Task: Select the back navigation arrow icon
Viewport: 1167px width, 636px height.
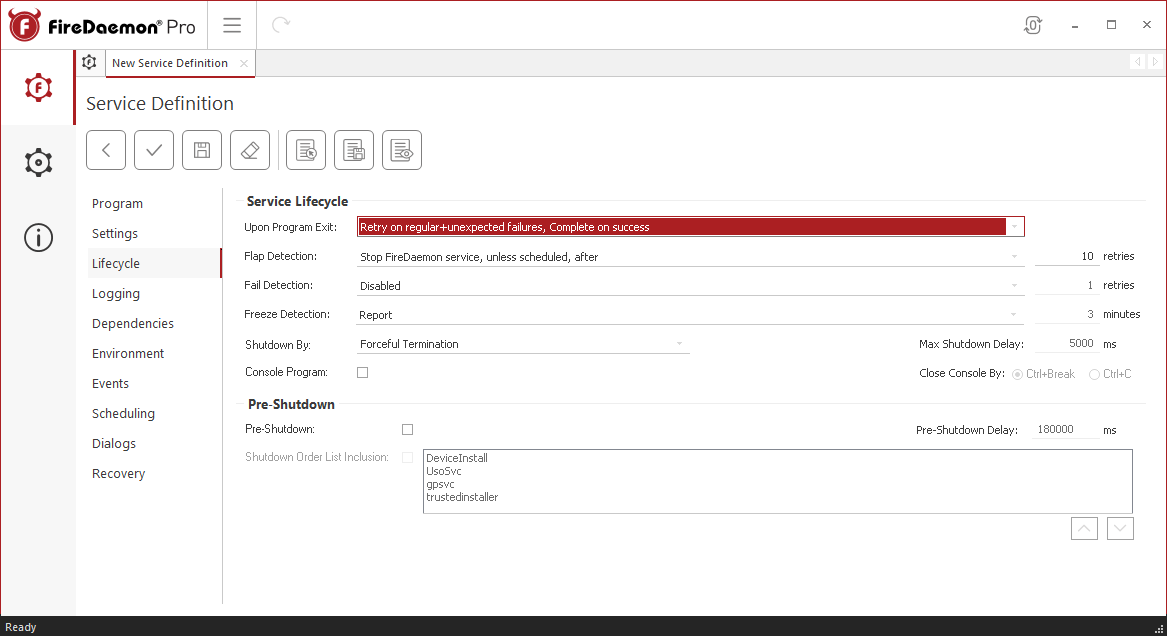Action: [x=105, y=149]
